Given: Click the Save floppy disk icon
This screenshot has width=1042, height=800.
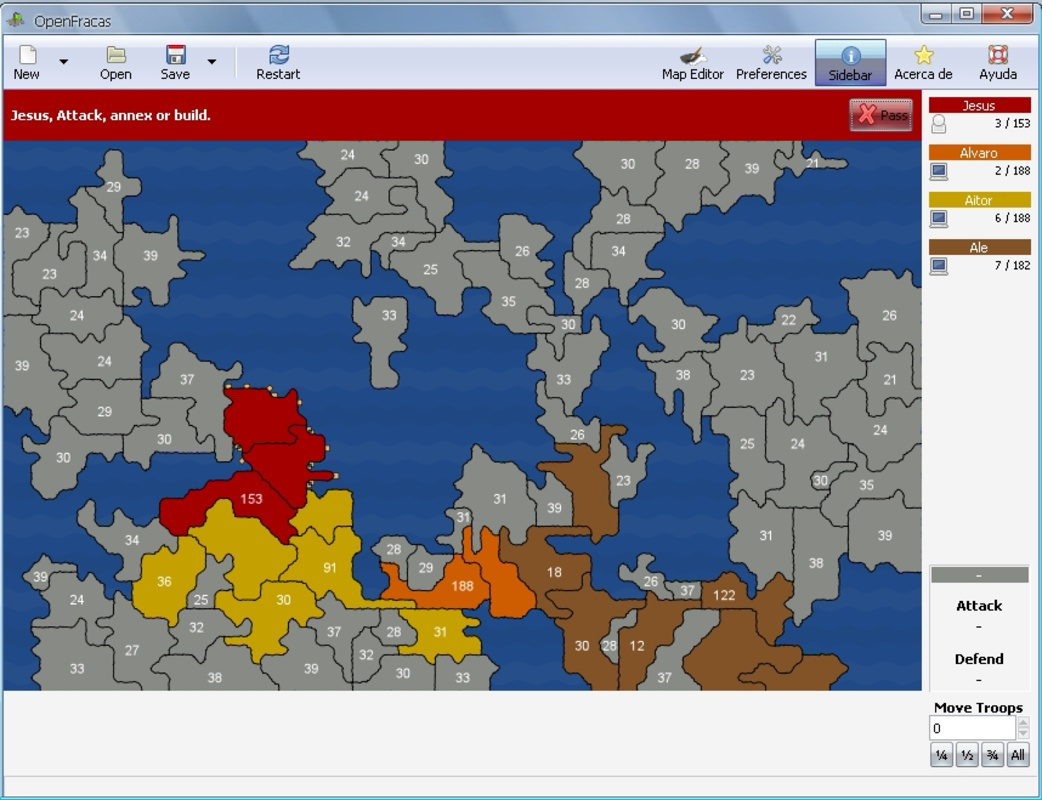Looking at the screenshot, I should pyautogui.click(x=175, y=54).
